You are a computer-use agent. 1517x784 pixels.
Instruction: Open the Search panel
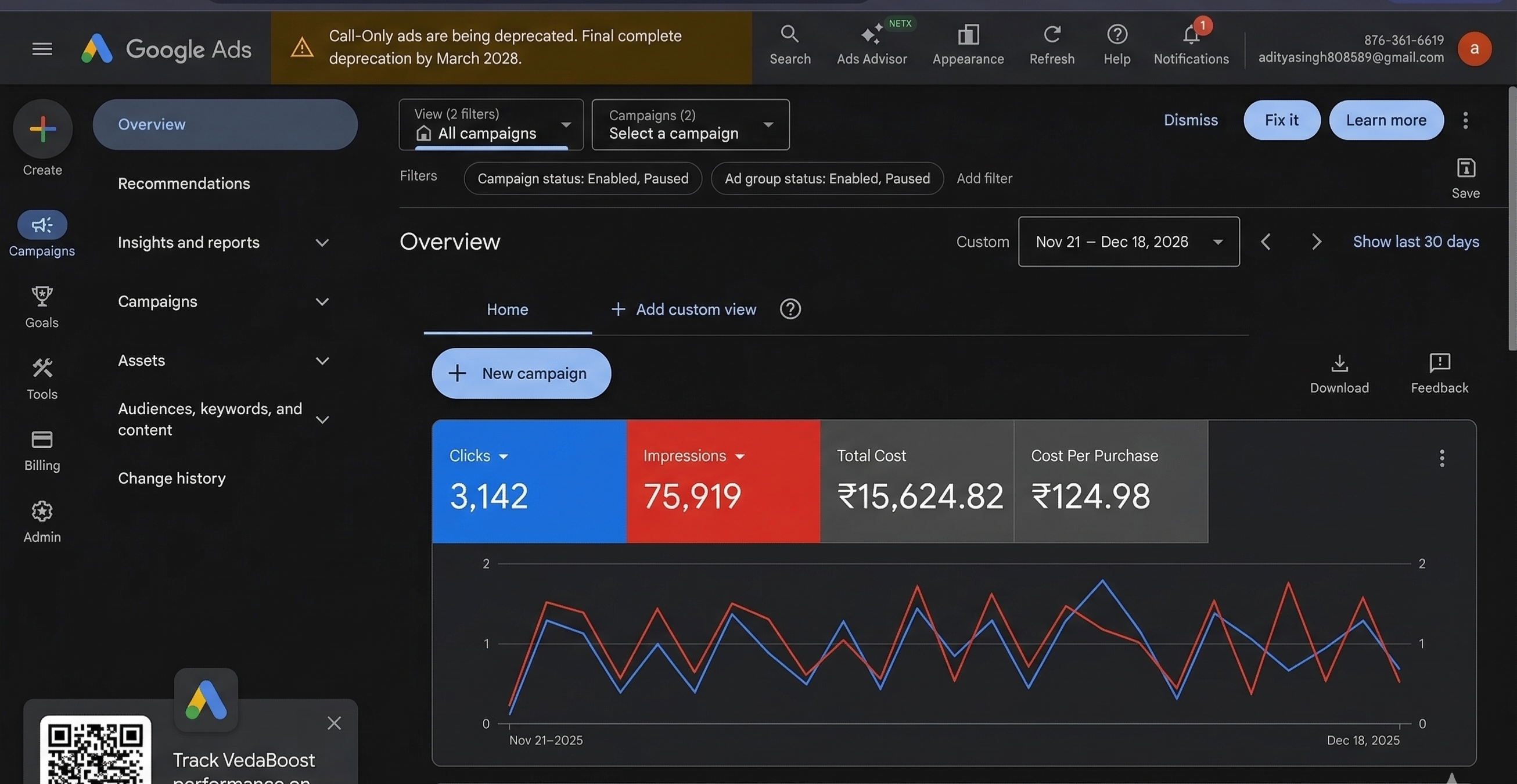[x=790, y=44]
